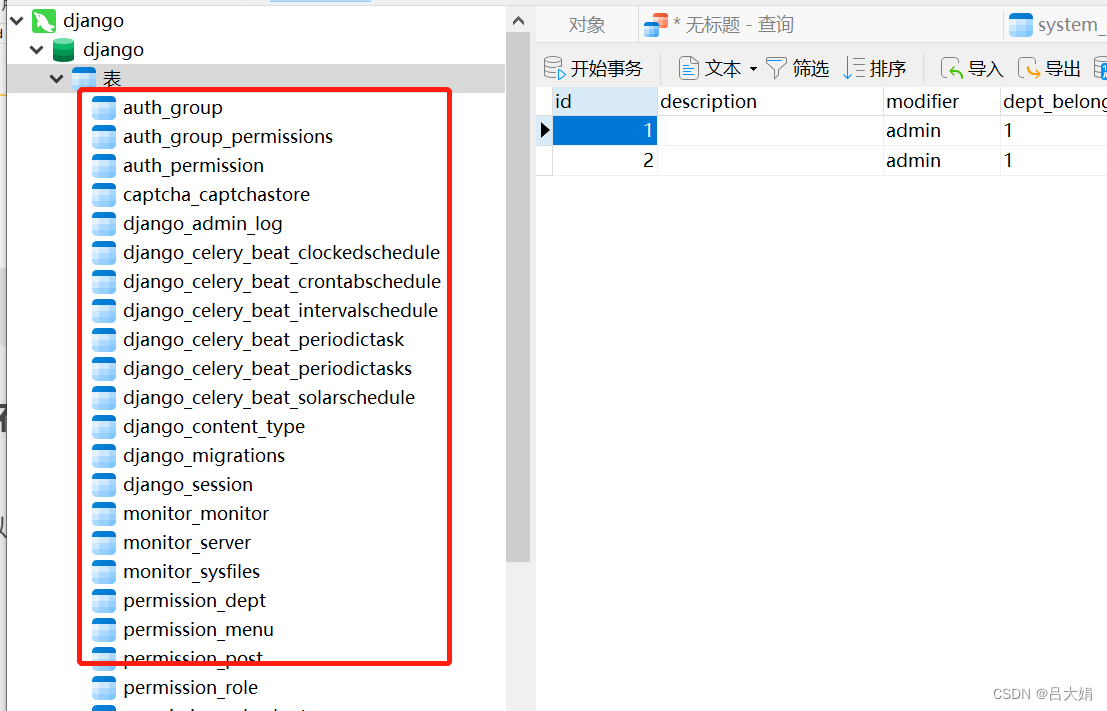Switch to the 无标题 - 查询 tab
Image resolution: width=1107 pixels, height=711 pixels.
pyautogui.click(x=821, y=25)
